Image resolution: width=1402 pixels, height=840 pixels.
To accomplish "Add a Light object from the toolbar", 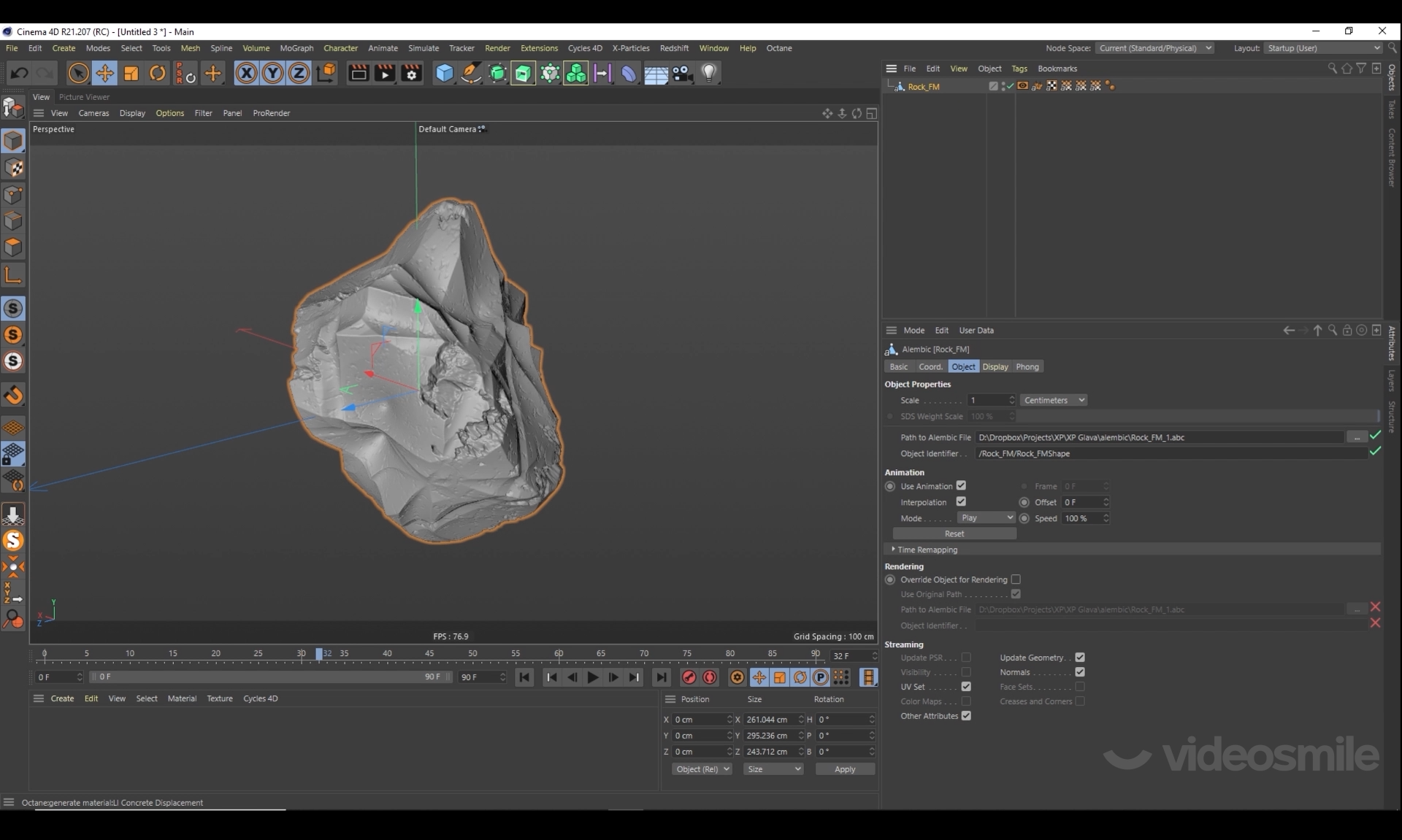I will (708, 73).
